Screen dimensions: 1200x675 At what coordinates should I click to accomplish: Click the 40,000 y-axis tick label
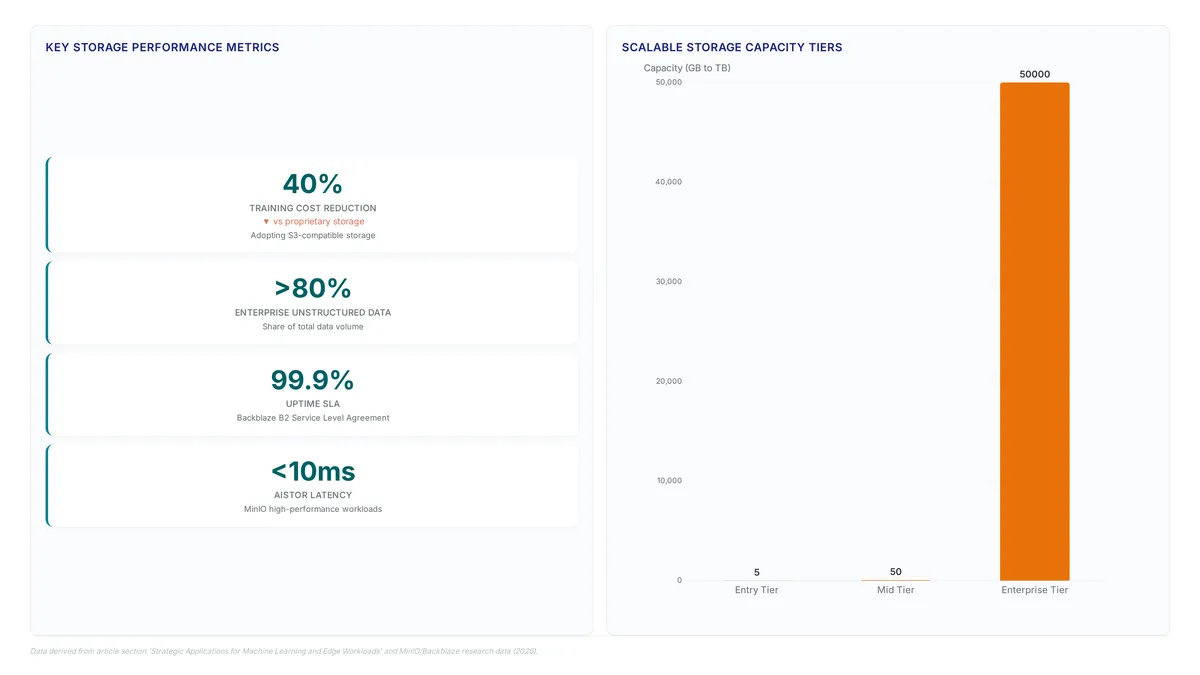click(x=669, y=182)
